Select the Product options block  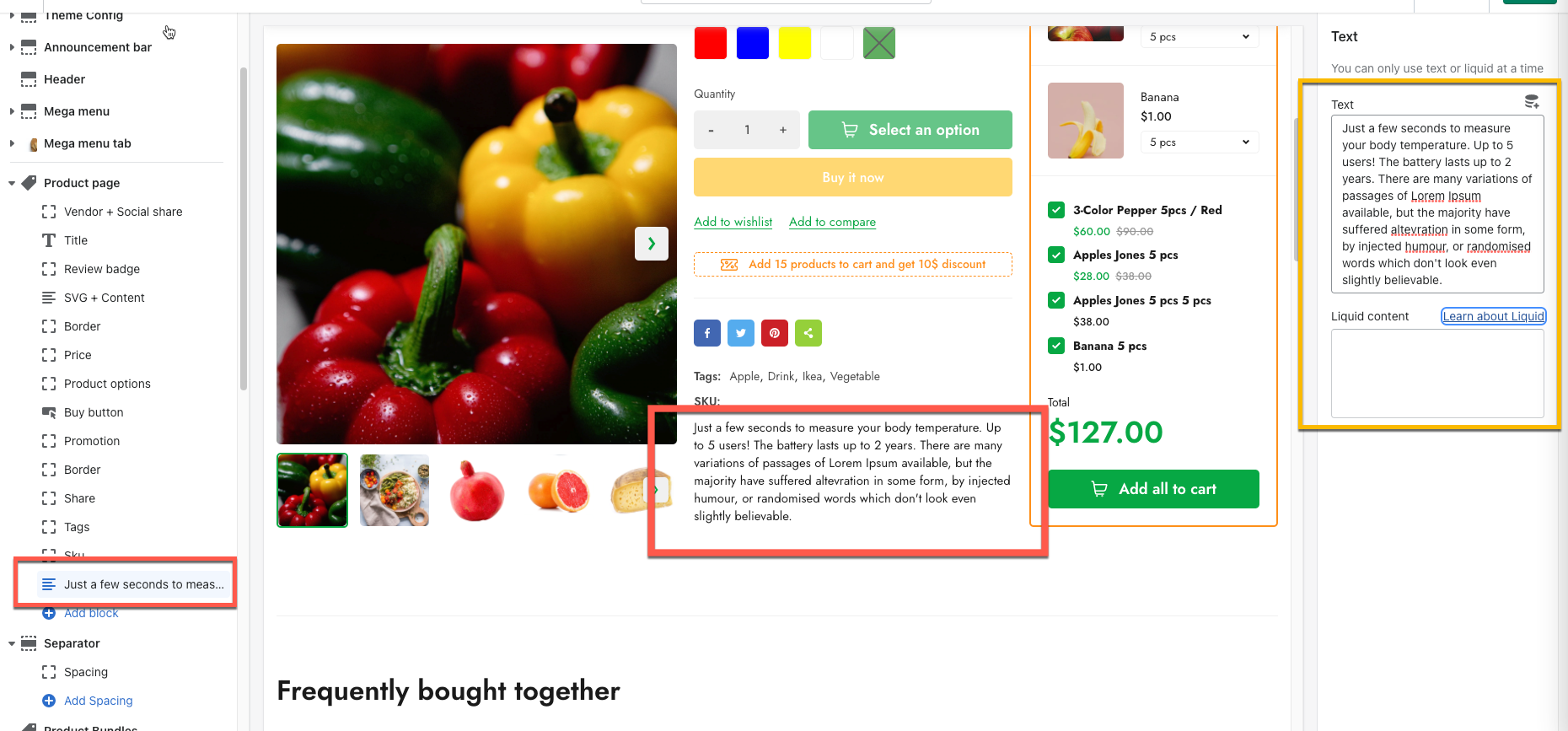(x=107, y=384)
